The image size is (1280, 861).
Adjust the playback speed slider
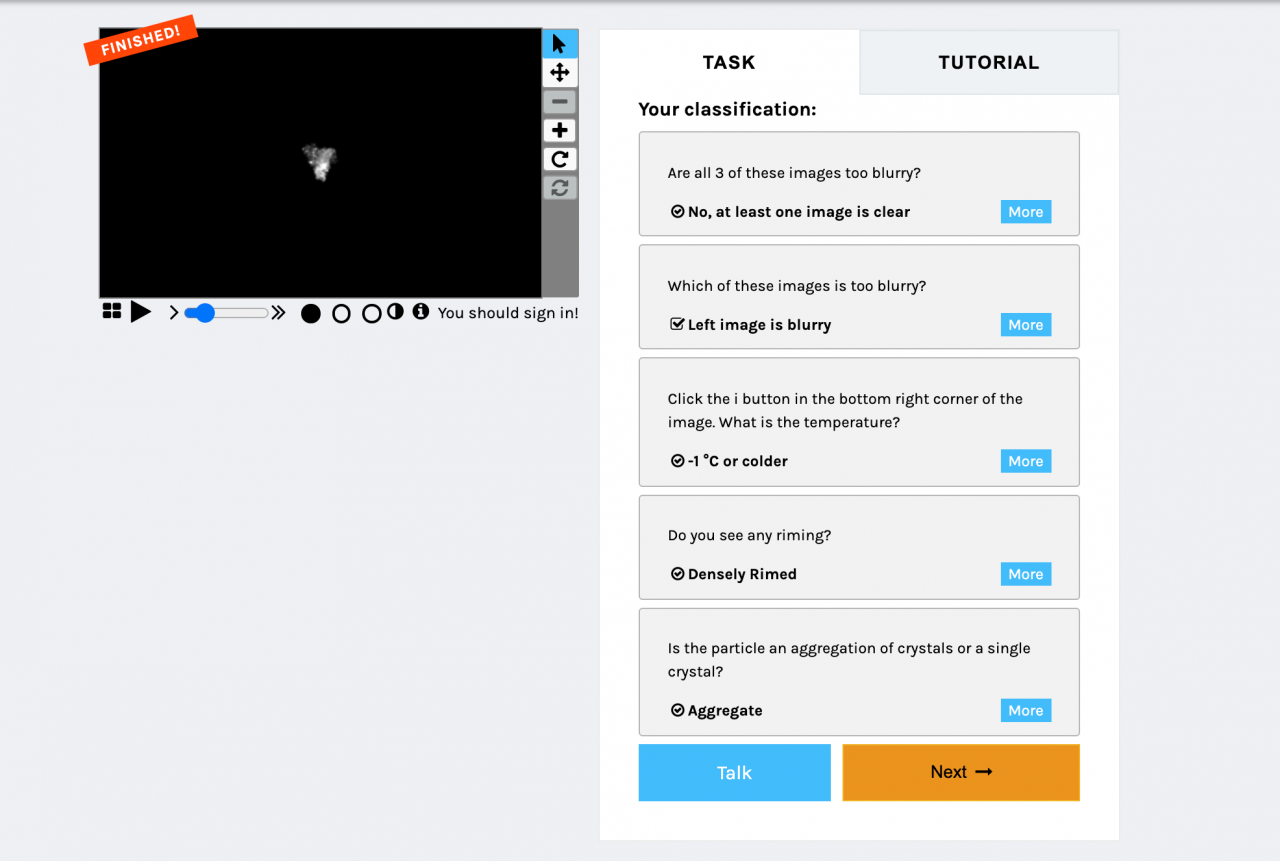226,313
